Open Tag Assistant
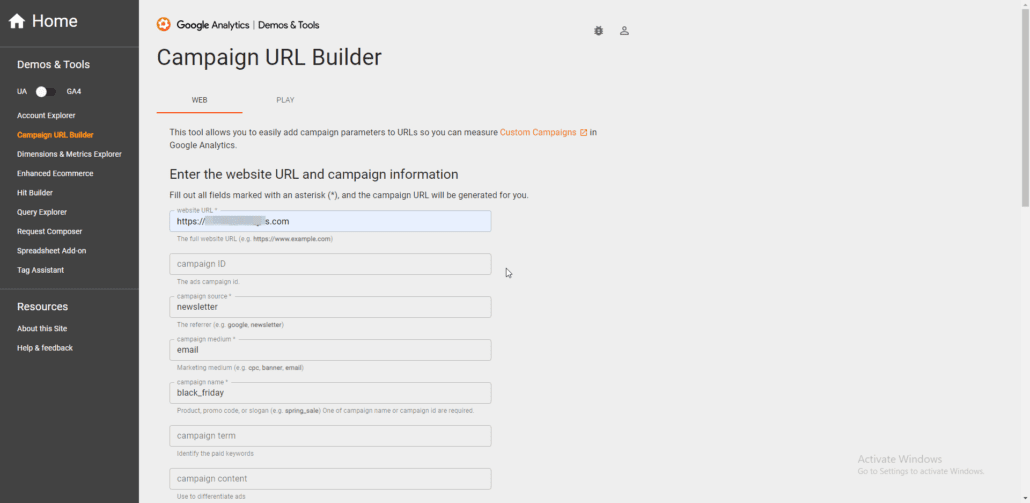 (x=40, y=270)
